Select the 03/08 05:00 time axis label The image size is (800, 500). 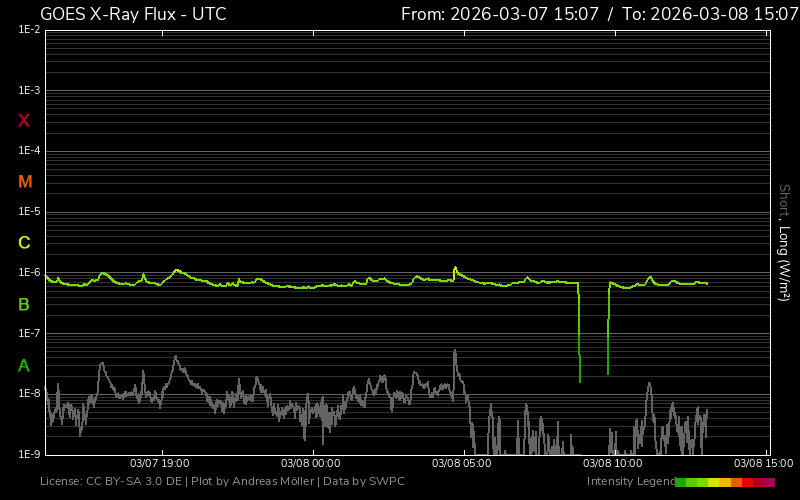pyautogui.click(x=460, y=464)
